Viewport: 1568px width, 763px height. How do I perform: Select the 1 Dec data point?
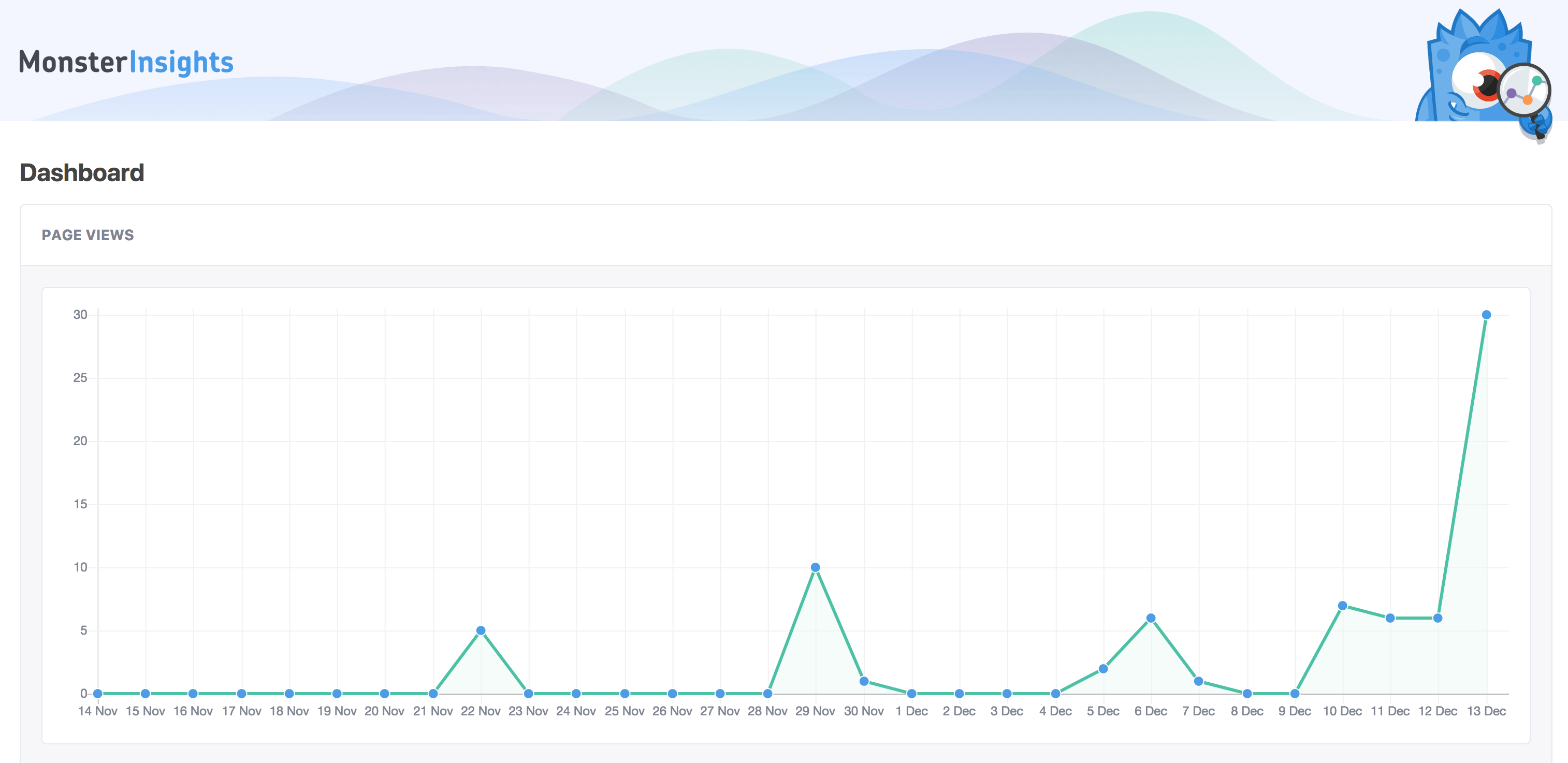click(912, 694)
